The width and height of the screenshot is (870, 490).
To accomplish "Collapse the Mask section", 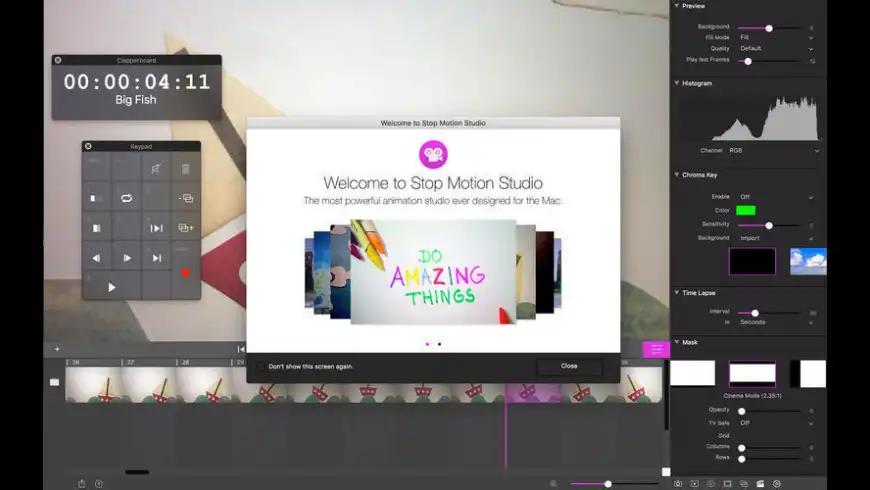I will 677,342.
